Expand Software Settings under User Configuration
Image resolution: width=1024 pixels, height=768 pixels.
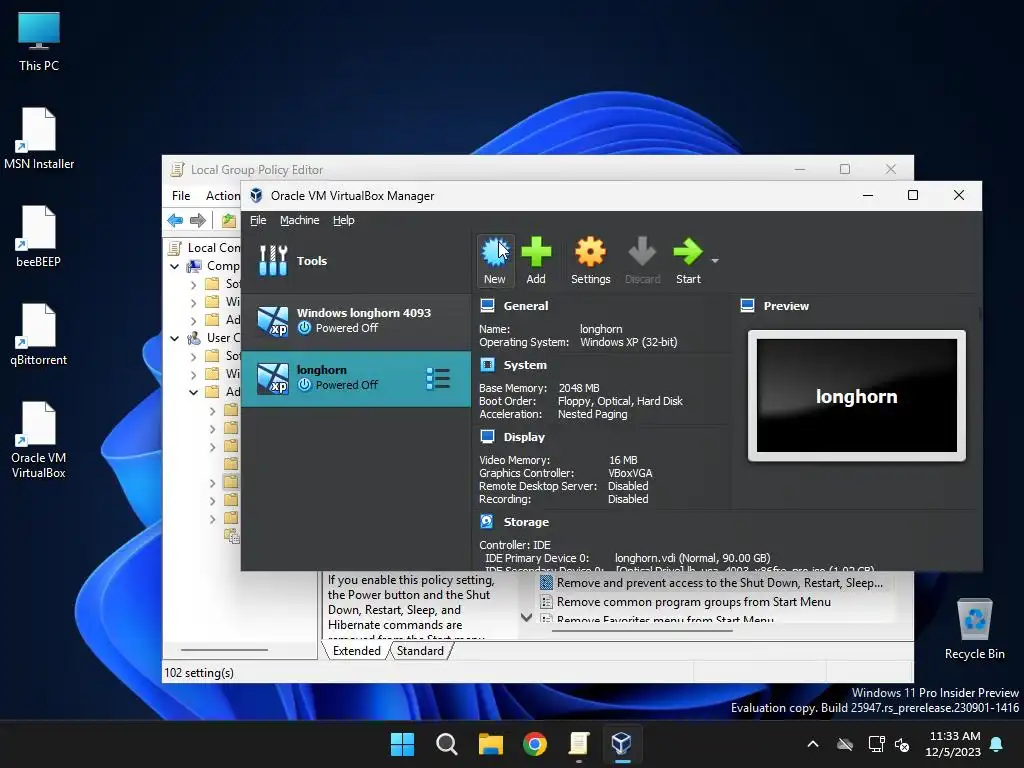(193, 357)
